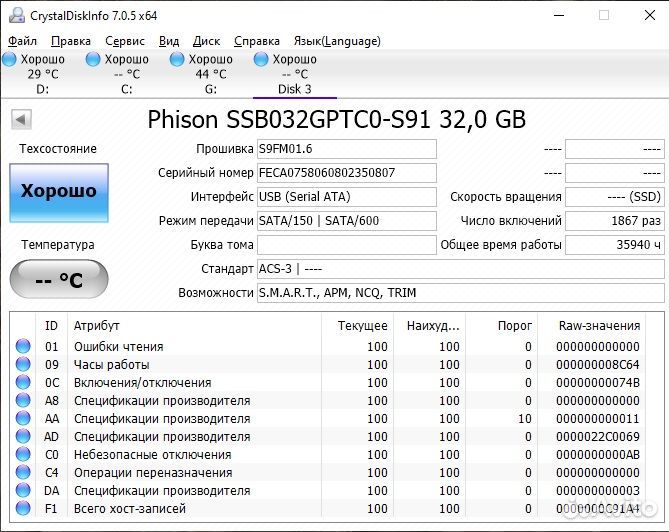Viewport: 669px width, 532px height.
Task: Click status orb of attribute C0 row
Action: [x=23, y=454]
